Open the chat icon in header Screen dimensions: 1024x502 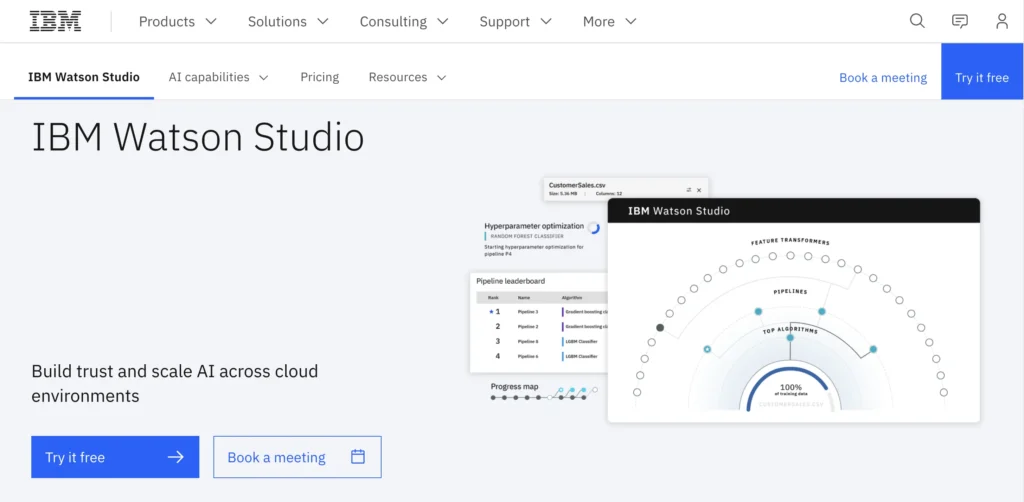pyautogui.click(x=959, y=21)
